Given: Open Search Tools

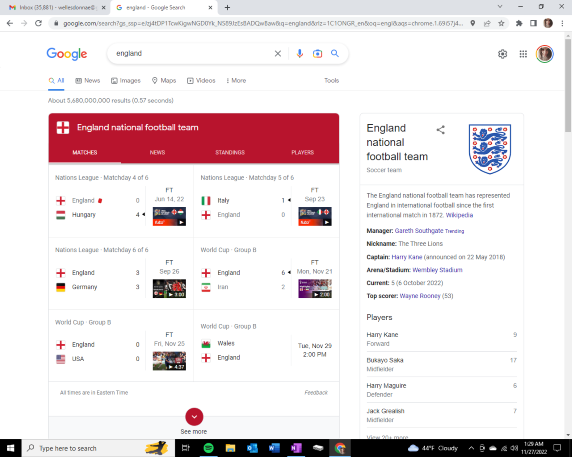Looking at the screenshot, I should tap(332, 81).
